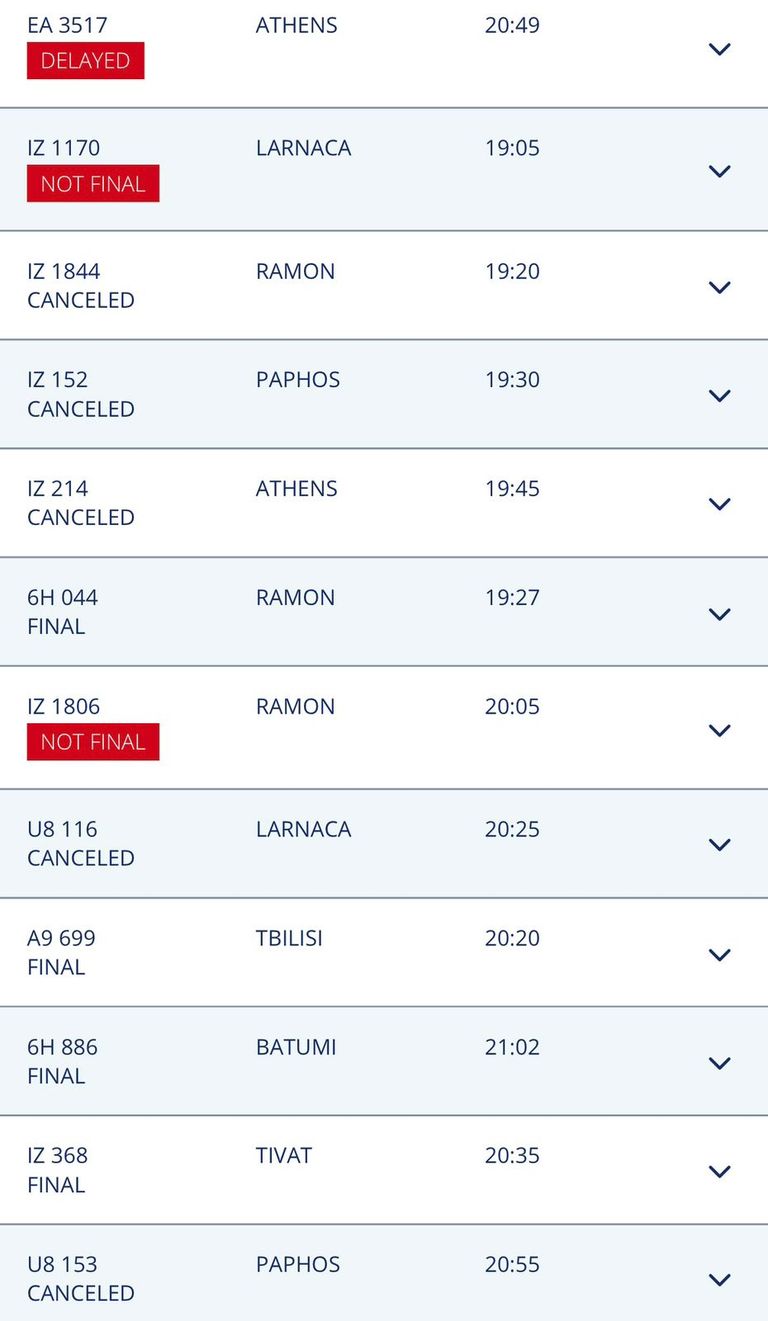Expand the 6H 886 Batumi row
The width and height of the screenshot is (768, 1321).
coord(719,1063)
